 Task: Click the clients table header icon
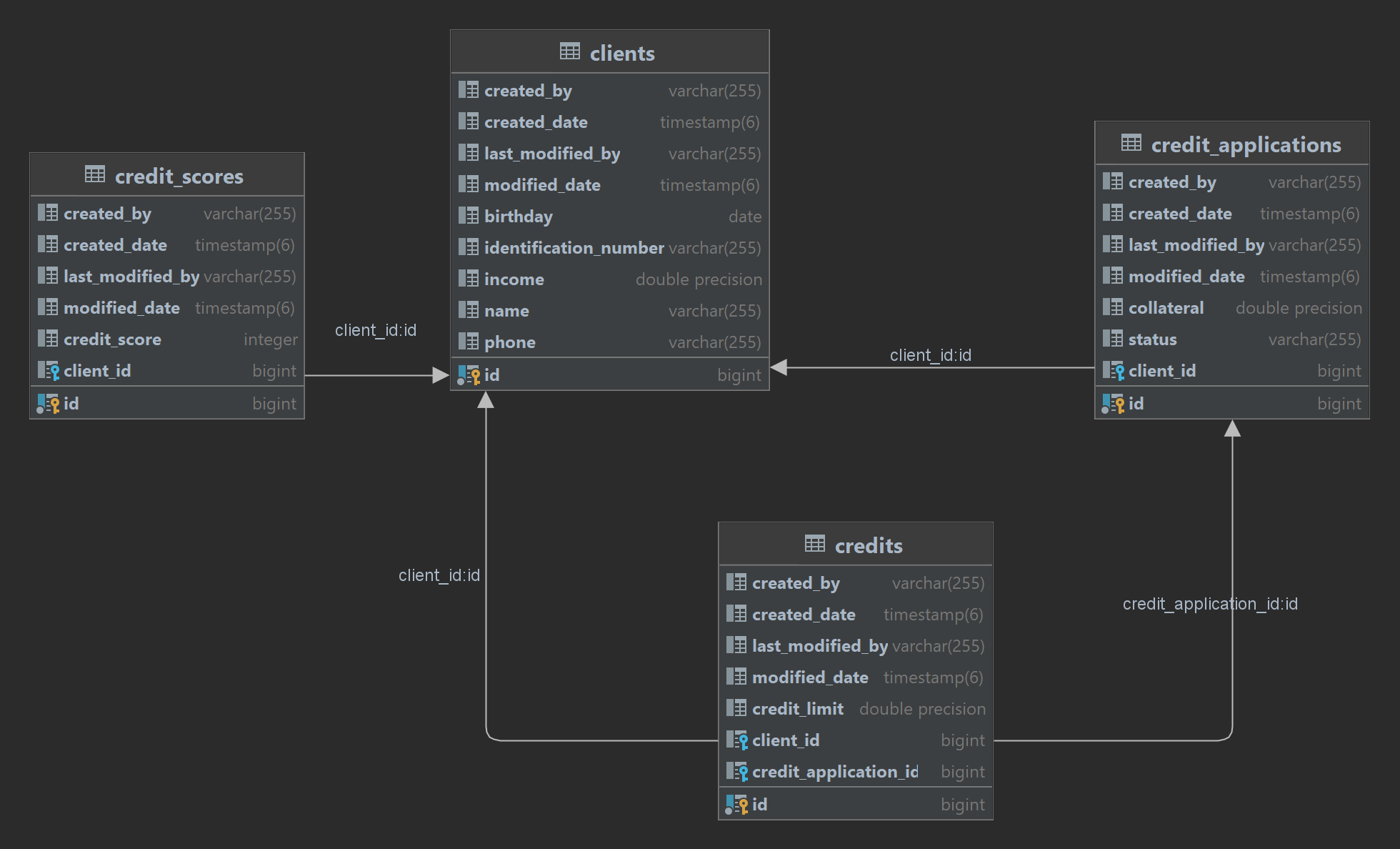click(569, 52)
